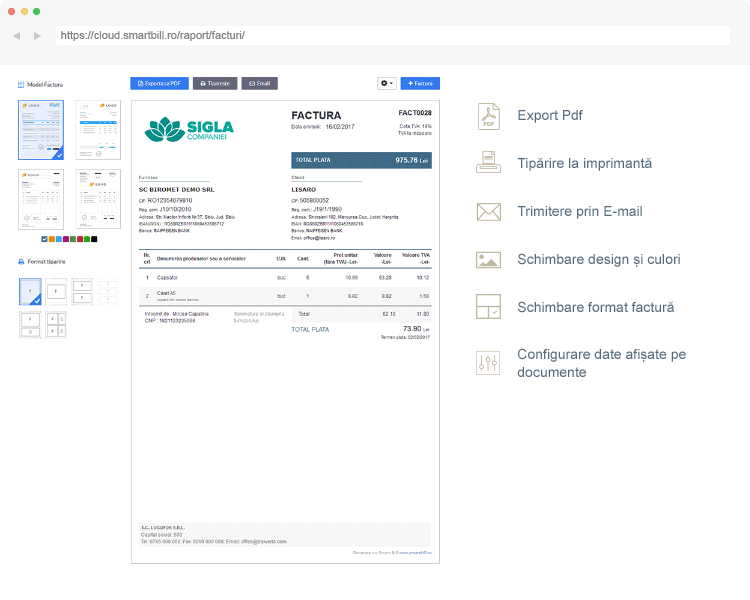The width and height of the screenshot is (750, 600).
Task: Create a new invoice with + Factura
Action: pyautogui.click(x=420, y=84)
